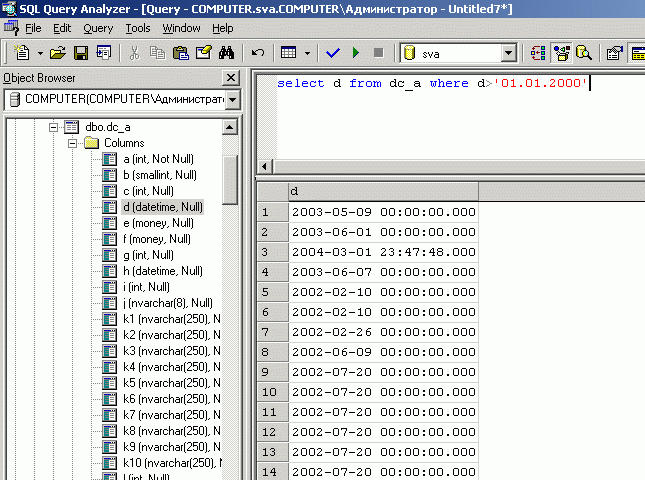Image resolution: width=645 pixels, height=480 pixels.
Task: Select column h (datetime, Null)
Action: [x=163, y=271]
